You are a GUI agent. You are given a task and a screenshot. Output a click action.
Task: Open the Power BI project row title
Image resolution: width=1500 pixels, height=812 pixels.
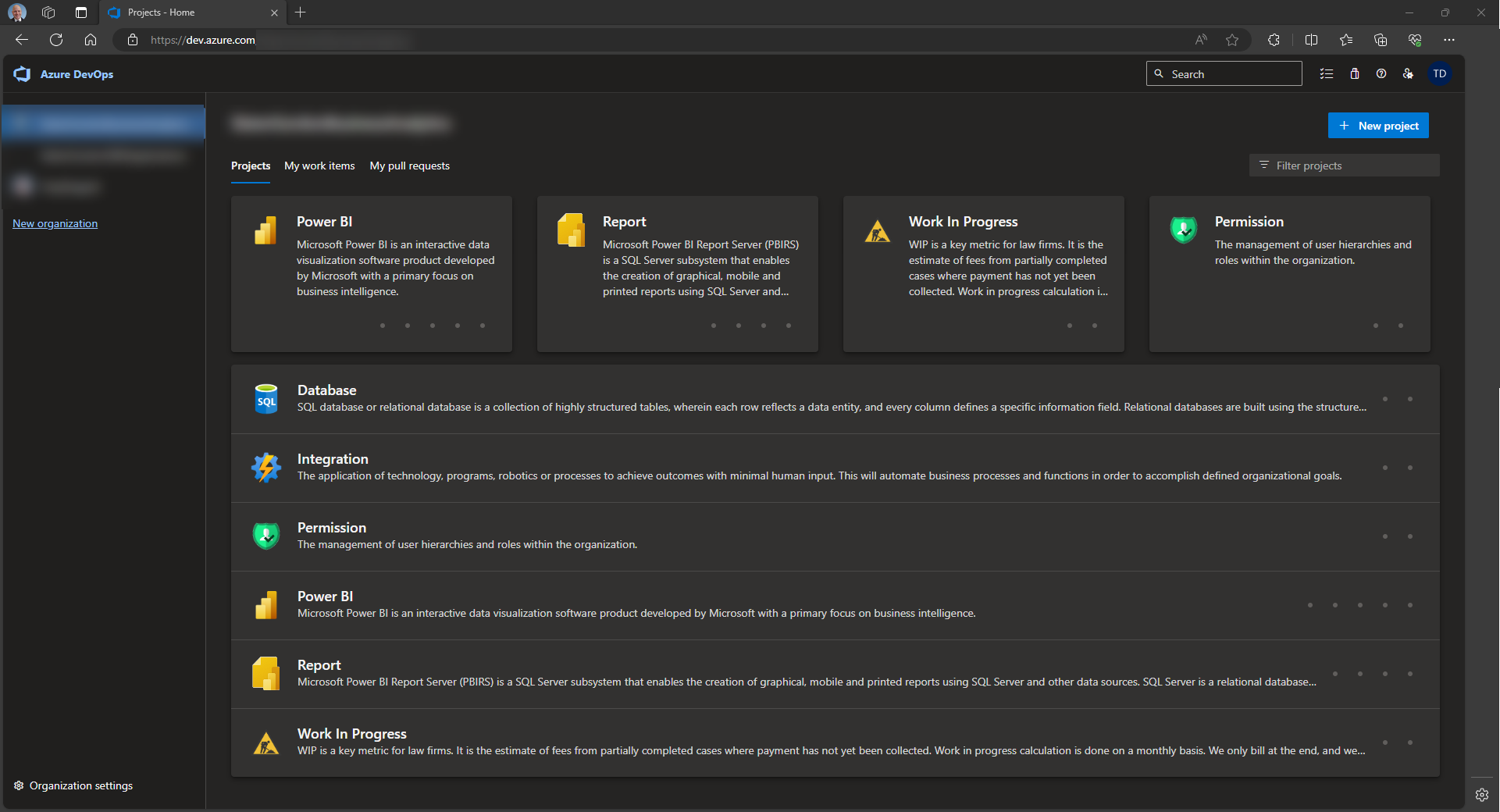point(325,597)
